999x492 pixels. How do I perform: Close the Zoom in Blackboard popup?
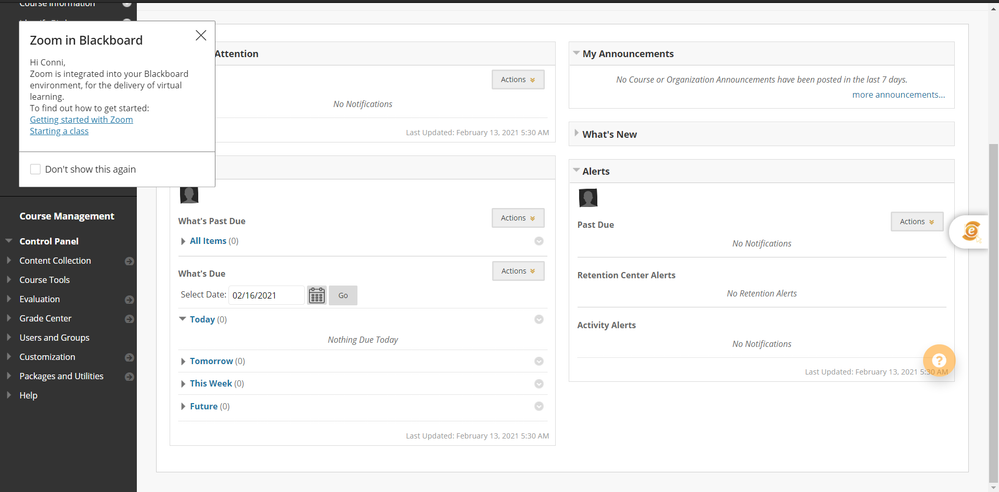(x=201, y=36)
